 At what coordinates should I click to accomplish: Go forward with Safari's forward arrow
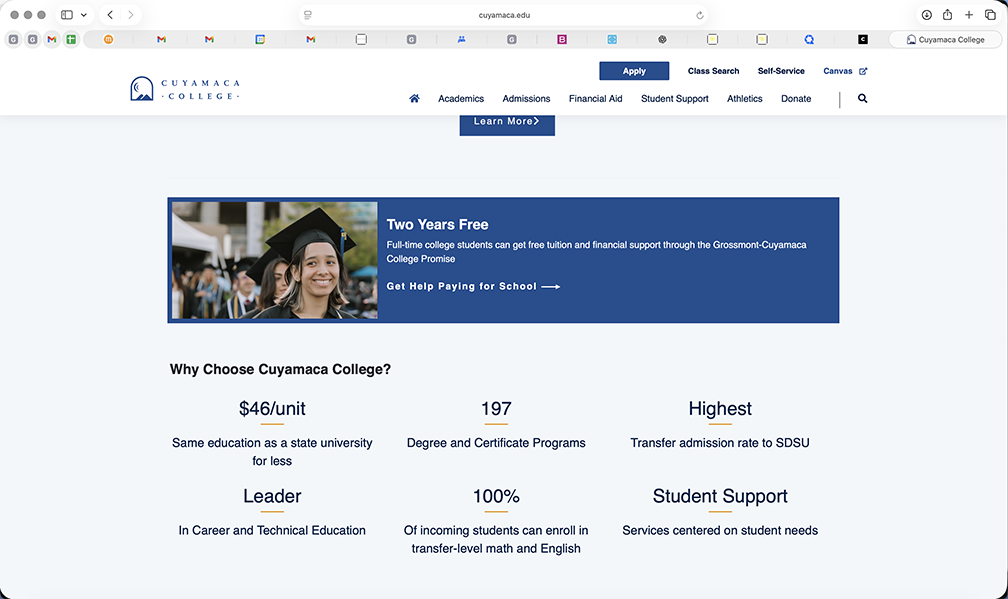[x=130, y=15]
